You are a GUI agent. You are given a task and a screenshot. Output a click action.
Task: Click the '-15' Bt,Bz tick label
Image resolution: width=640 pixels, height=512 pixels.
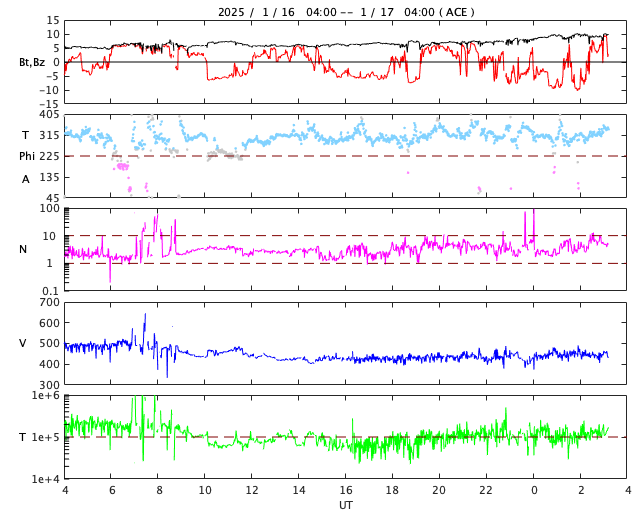(49, 104)
